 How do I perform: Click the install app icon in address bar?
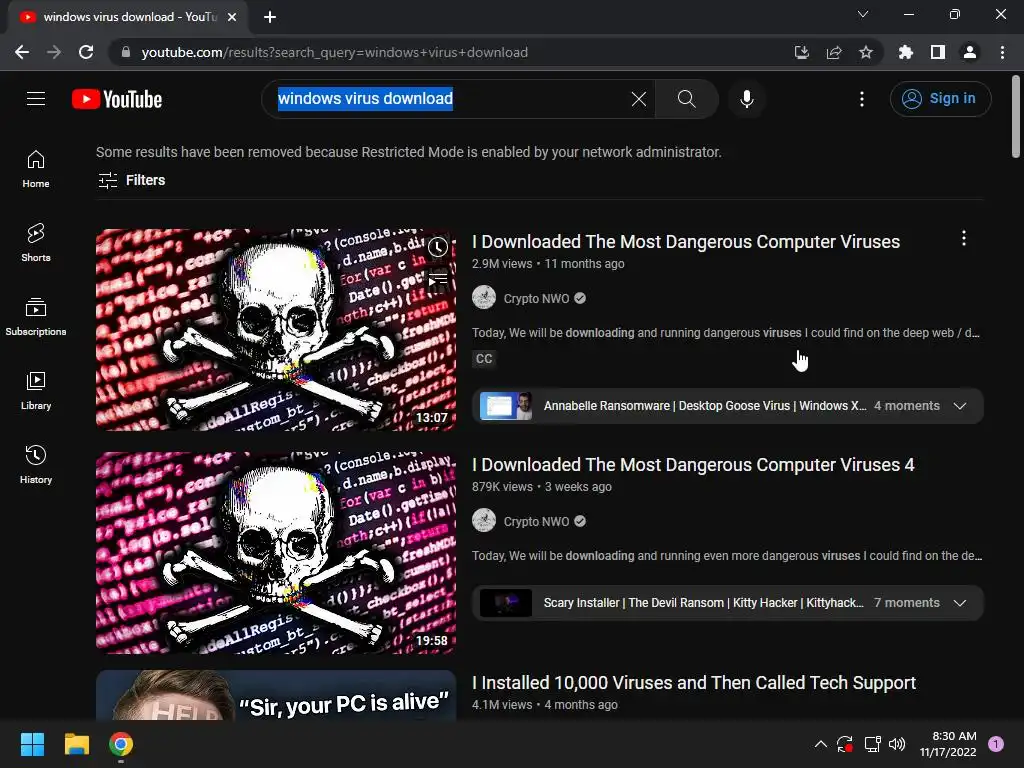click(801, 52)
